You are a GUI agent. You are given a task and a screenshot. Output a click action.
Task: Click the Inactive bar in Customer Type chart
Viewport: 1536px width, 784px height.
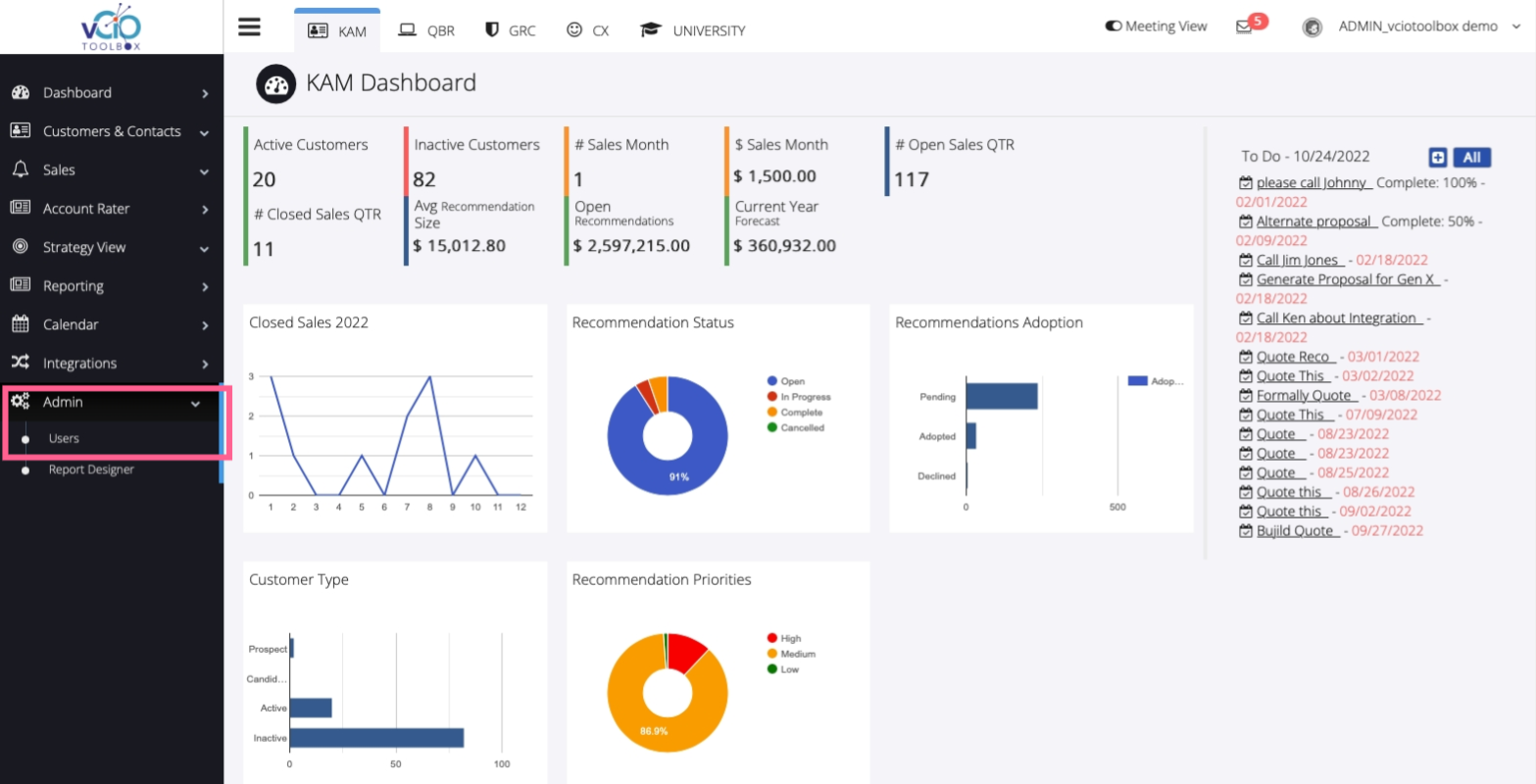pos(376,738)
